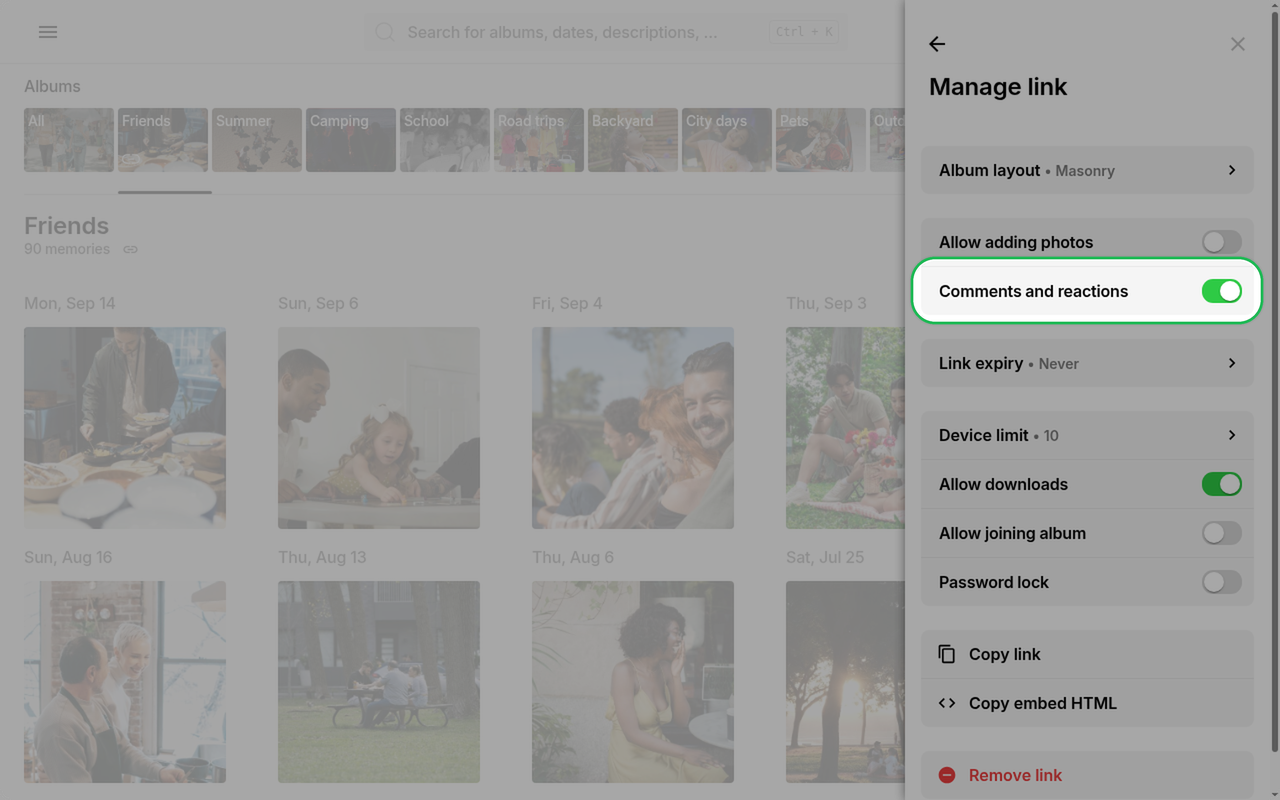1280x800 pixels.
Task: Open the Sat, Jul 25 photo
Action: (x=845, y=682)
